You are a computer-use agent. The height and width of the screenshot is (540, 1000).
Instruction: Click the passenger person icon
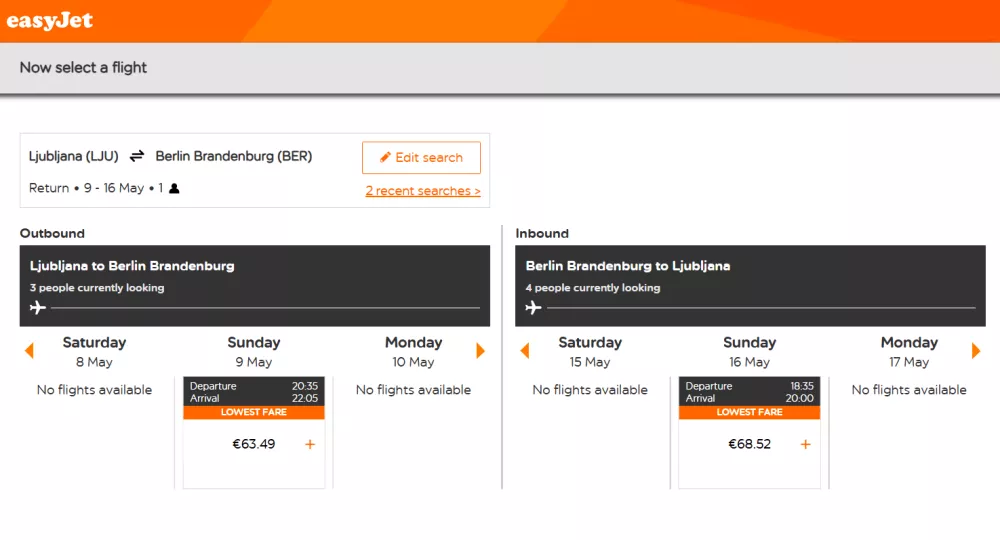tap(174, 188)
